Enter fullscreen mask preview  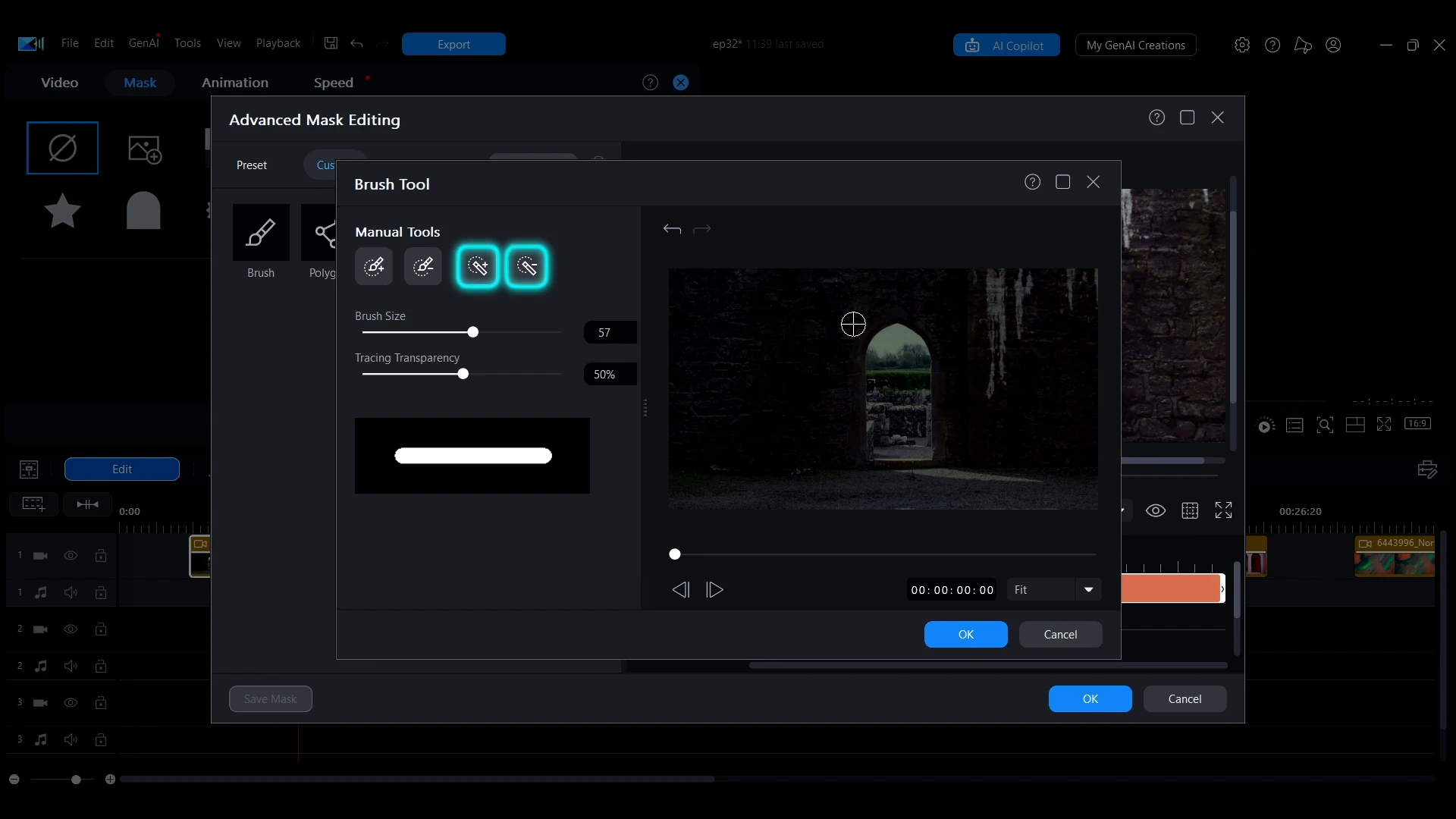(1223, 510)
